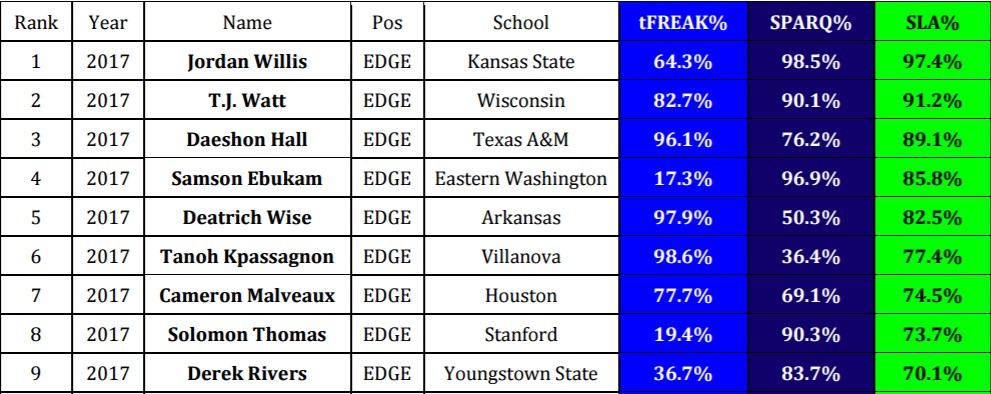Click the Cameron Malveaux name cell

(x=247, y=295)
